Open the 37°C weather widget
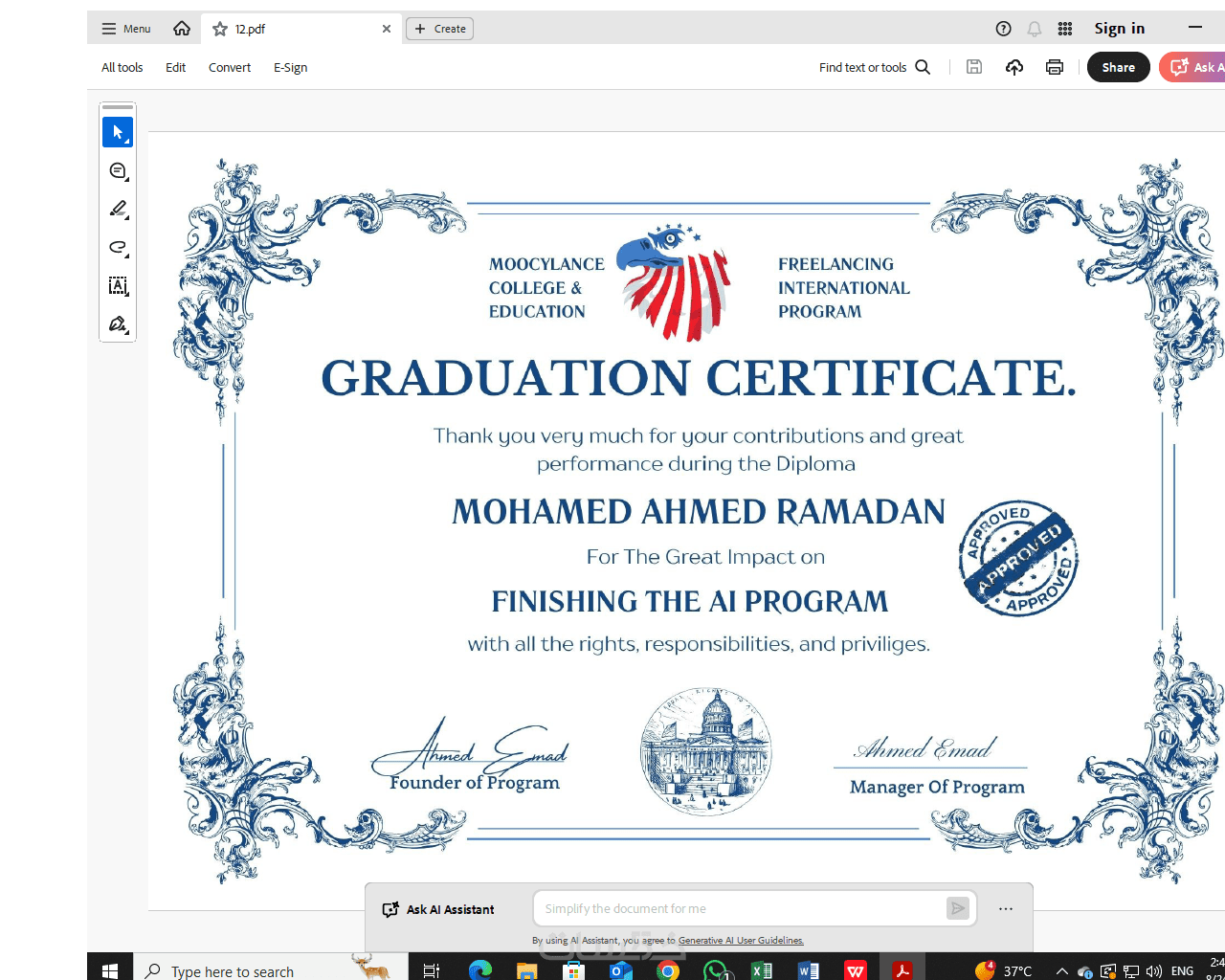The height and width of the screenshot is (980, 1225). (x=1003, y=970)
